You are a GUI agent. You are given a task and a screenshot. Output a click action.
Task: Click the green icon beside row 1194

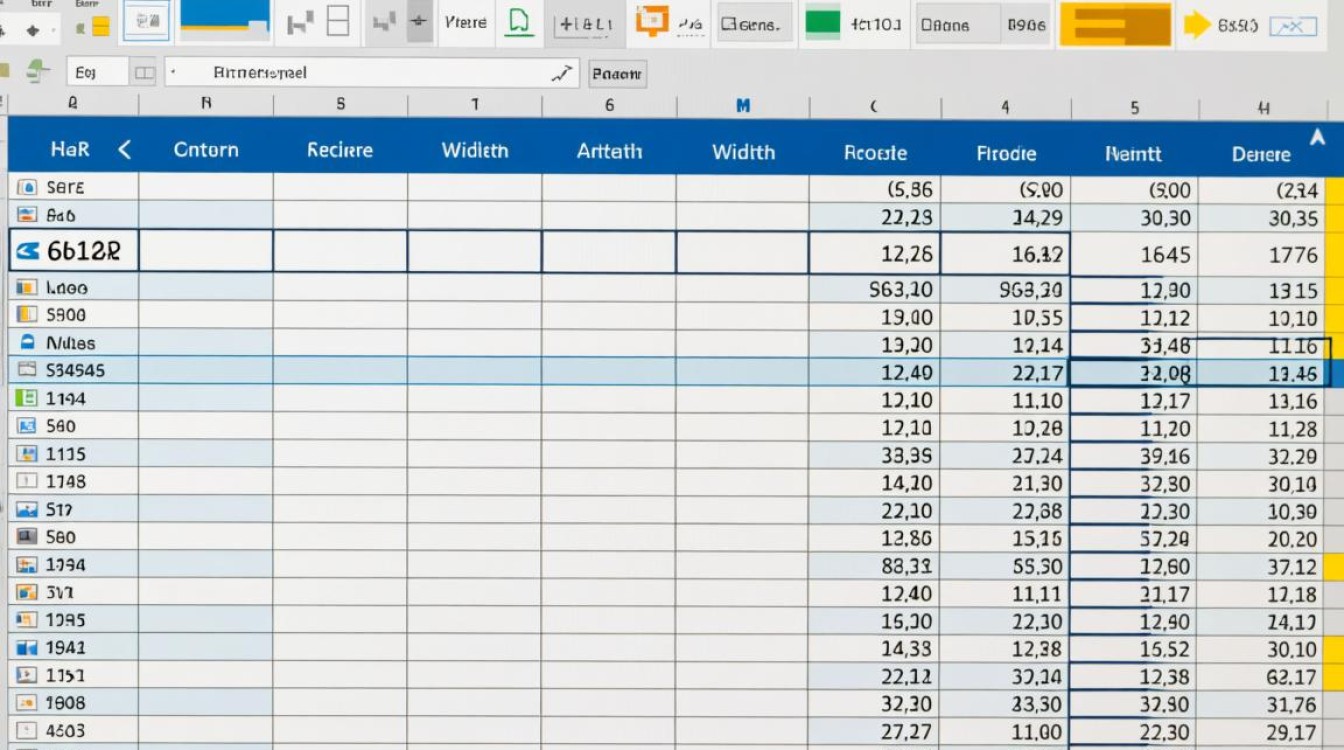[27, 398]
